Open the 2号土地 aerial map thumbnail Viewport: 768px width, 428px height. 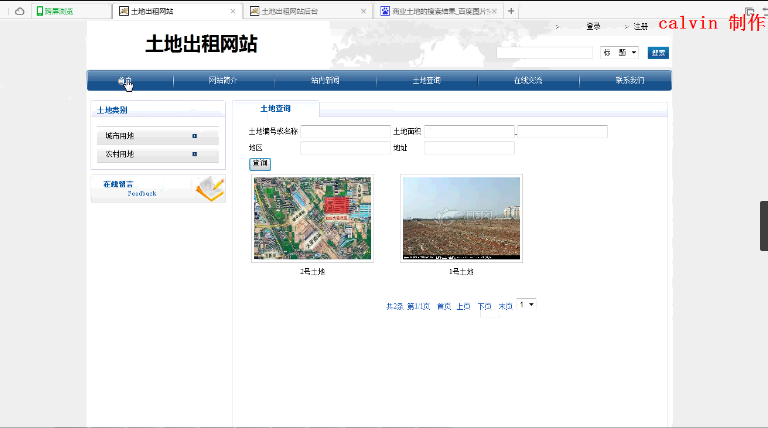tap(312, 218)
